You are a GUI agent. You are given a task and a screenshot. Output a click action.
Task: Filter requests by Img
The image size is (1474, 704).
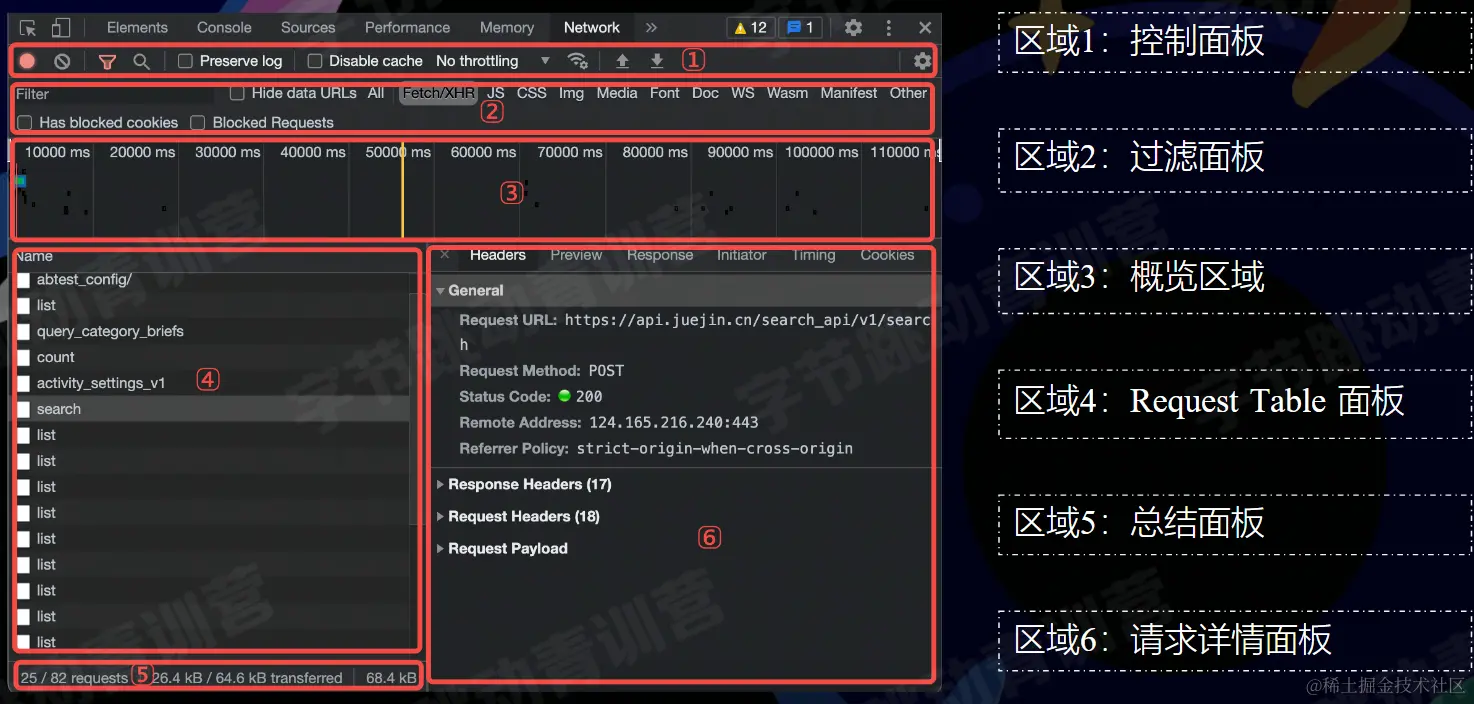[x=571, y=93]
